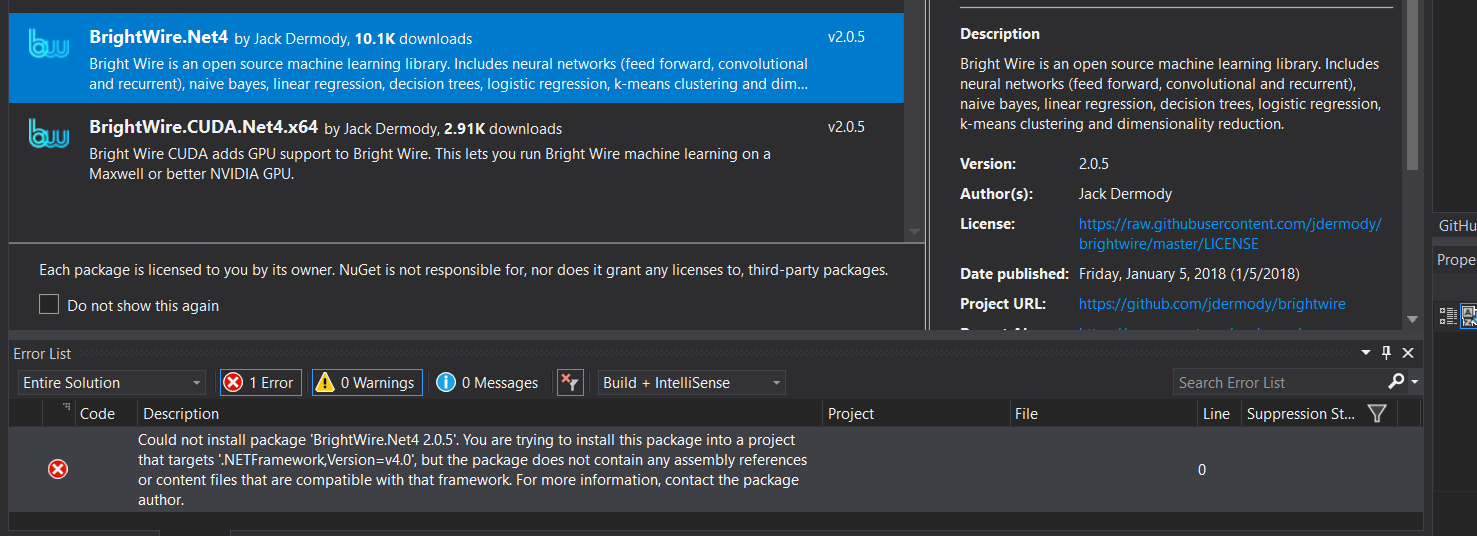Screen dimensions: 1477x536
Task: Click the v2.0.5 version of BrightWire.Net4
Action: point(846,37)
